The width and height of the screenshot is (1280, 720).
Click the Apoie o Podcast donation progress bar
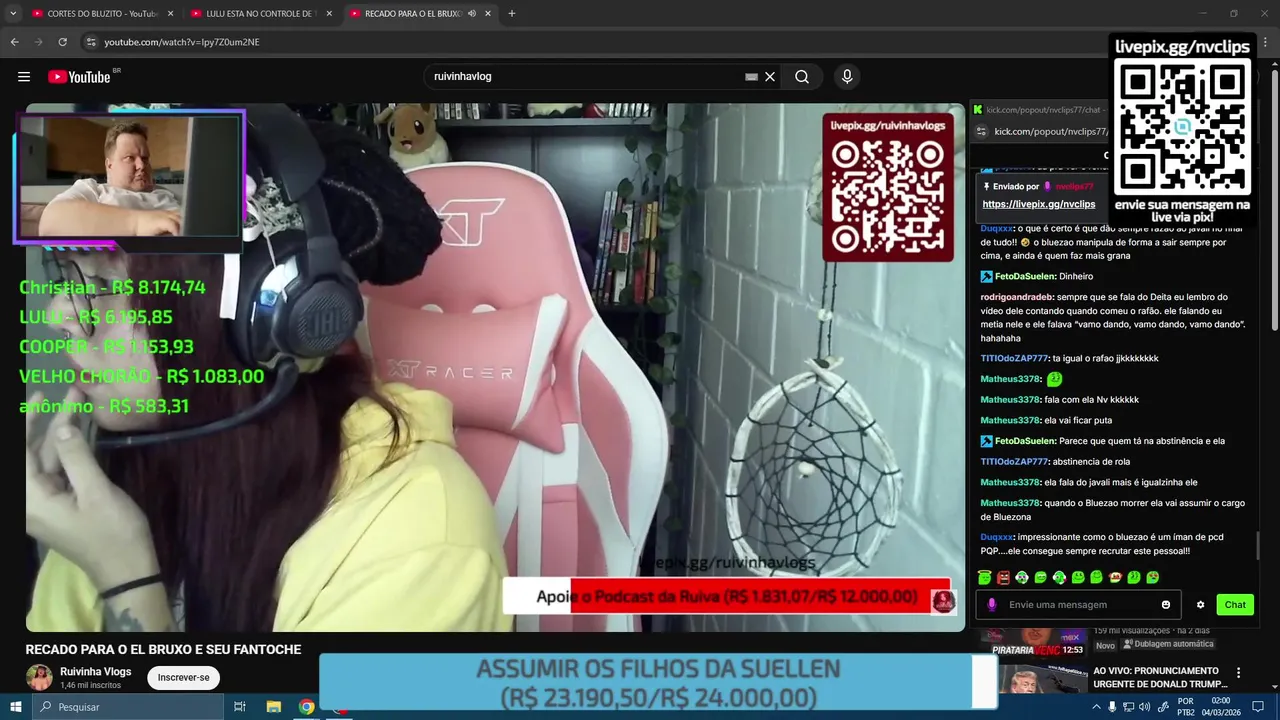click(727, 597)
